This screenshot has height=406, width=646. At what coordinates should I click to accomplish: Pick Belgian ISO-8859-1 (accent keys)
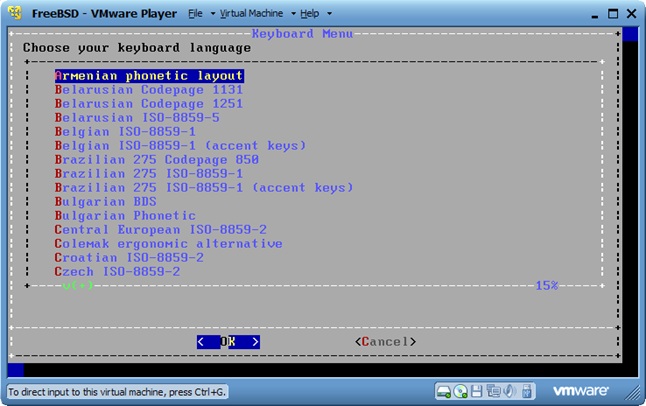click(180, 145)
